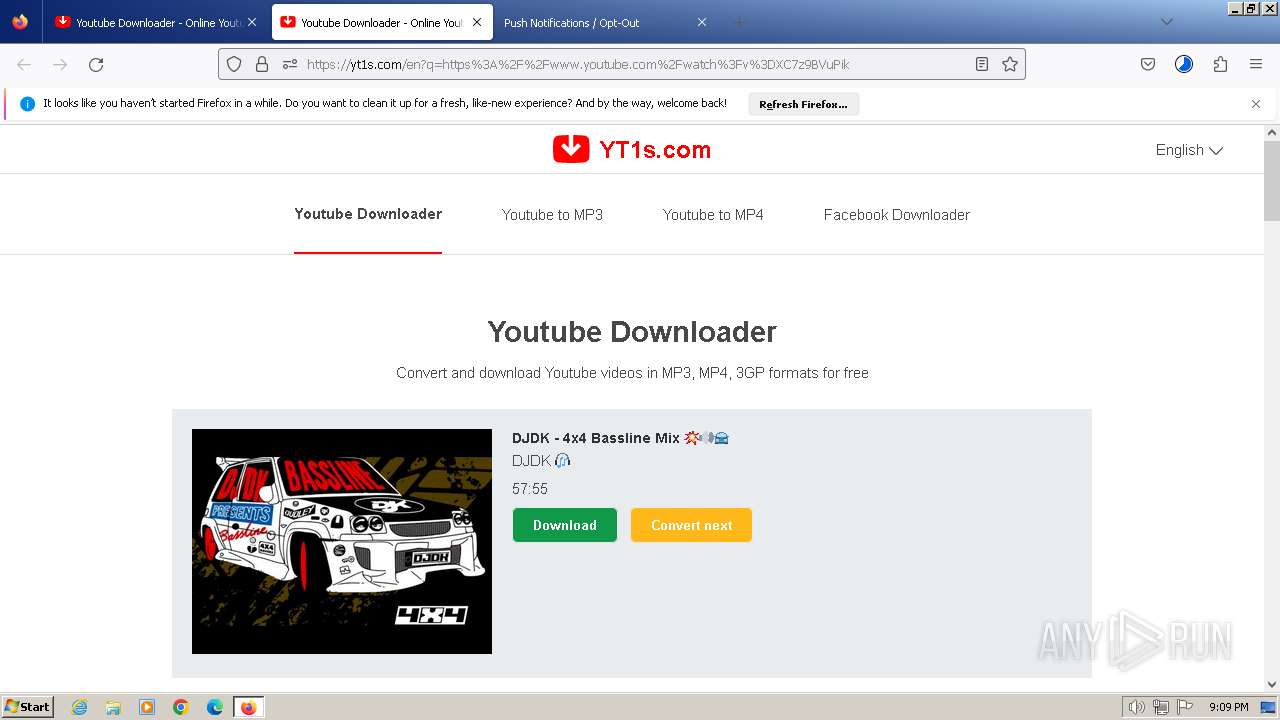Close the first Youtube Downloader tab
The height and width of the screenshot is (720, 1280).
[252, 22]
